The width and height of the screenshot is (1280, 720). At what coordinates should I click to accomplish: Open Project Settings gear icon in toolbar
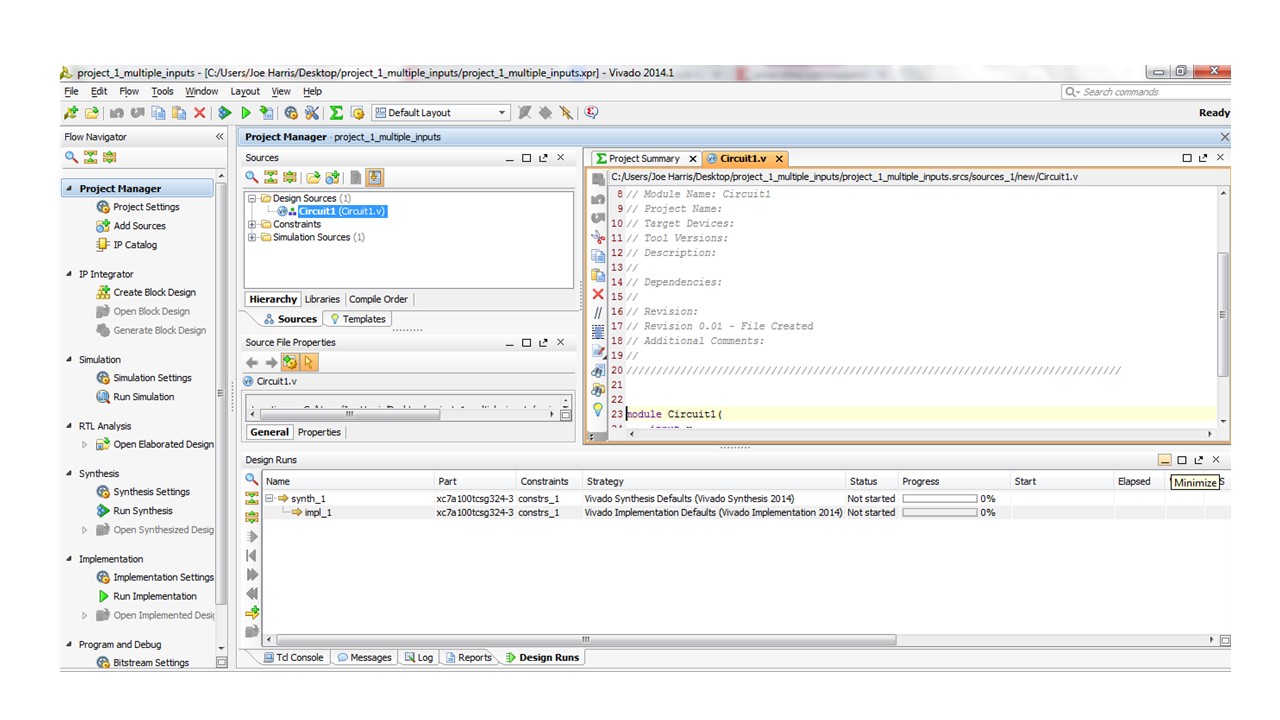tap(291, 113)
